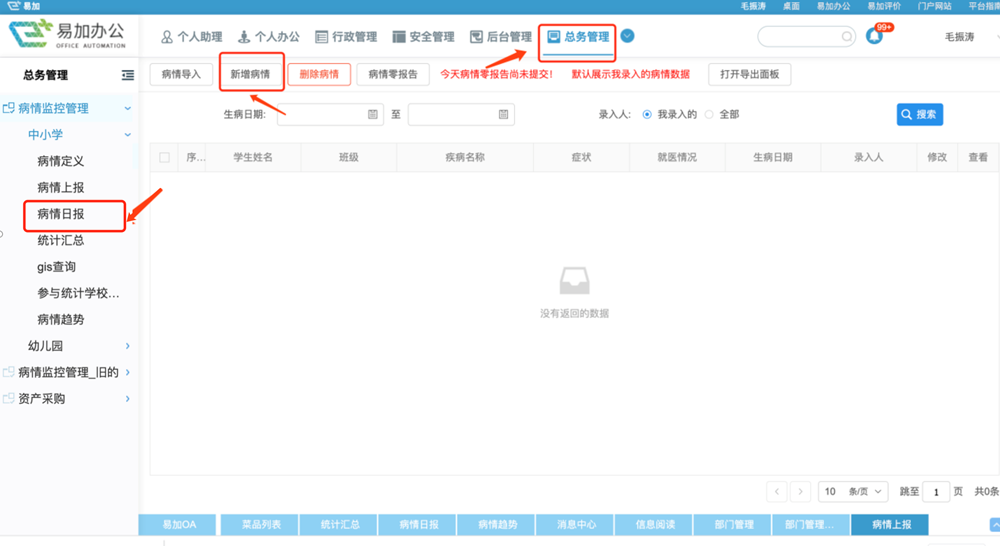
Task: Collapse the 病情监控管理 tree node
Action: pos(128,108)
